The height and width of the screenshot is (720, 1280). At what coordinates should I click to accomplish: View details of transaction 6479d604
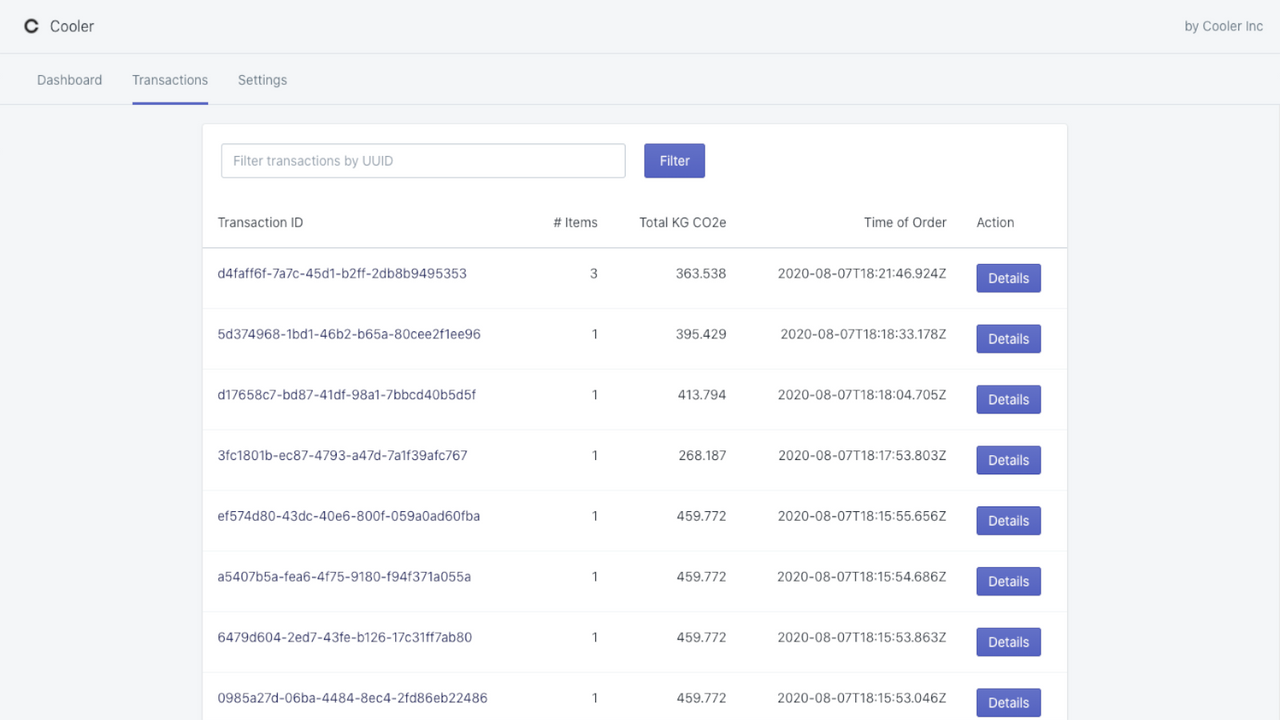pos(1008,641)
